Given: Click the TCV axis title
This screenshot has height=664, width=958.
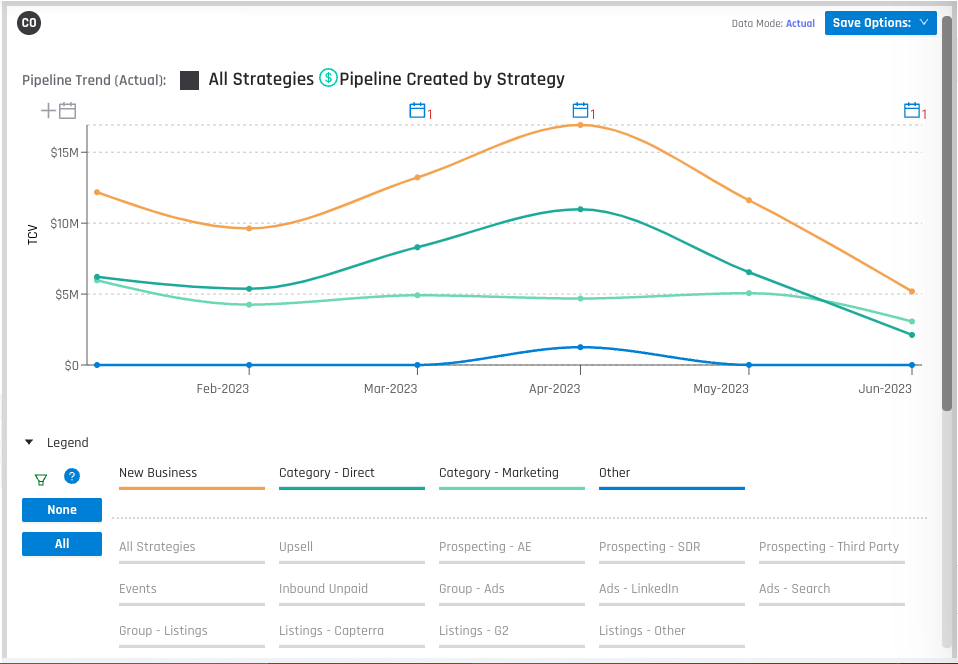Looking at the screenshot, I should point(32,235).
